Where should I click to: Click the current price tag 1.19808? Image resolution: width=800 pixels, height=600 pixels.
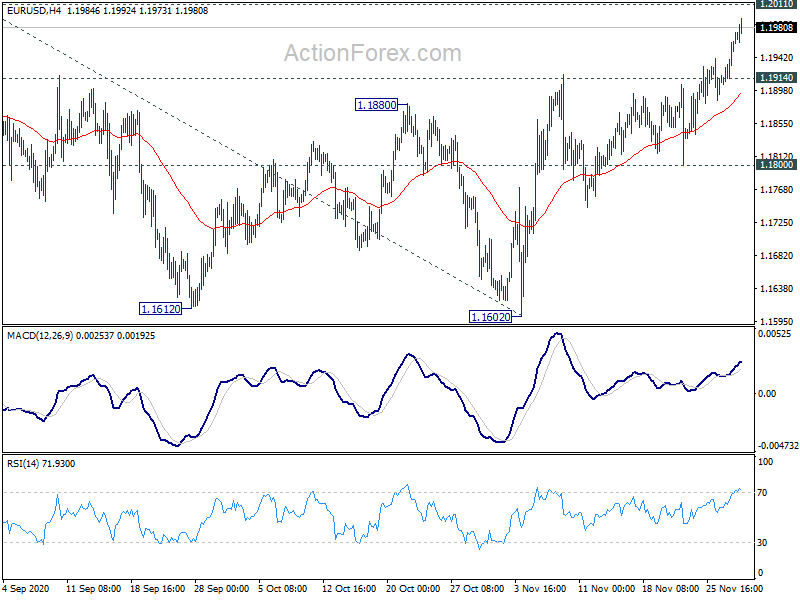click(776, 28)
